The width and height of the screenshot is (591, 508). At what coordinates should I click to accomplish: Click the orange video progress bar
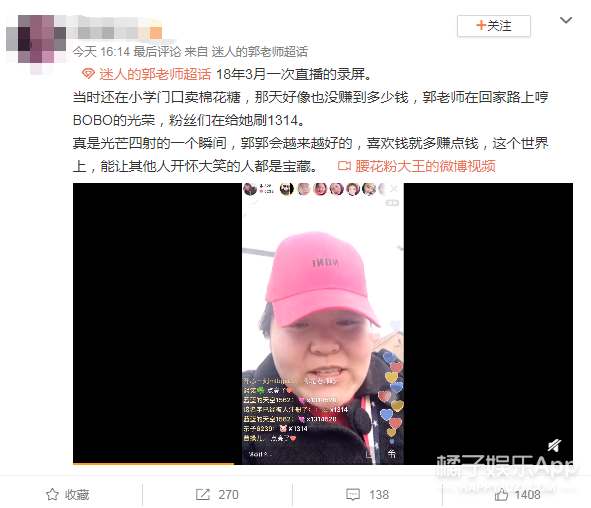coord(153,464)
